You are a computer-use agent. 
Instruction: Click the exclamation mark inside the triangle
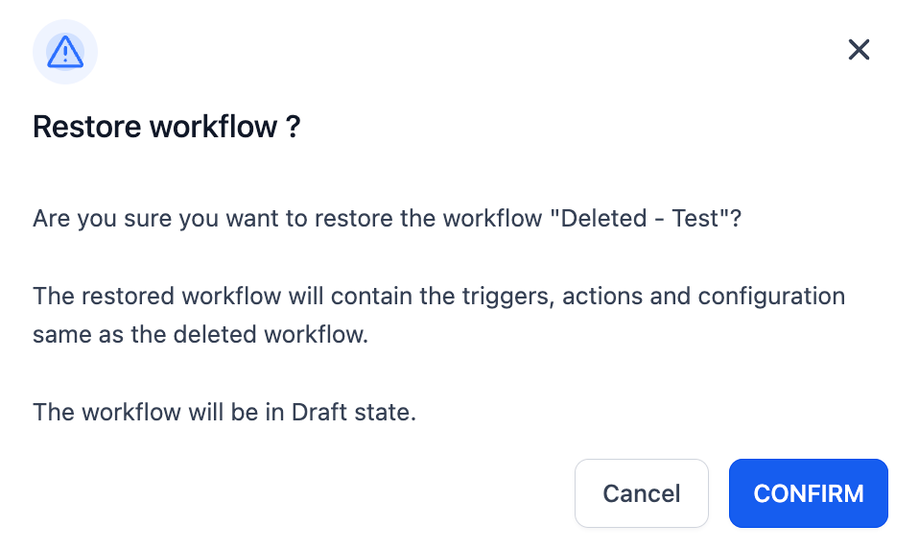coord(65,54)
